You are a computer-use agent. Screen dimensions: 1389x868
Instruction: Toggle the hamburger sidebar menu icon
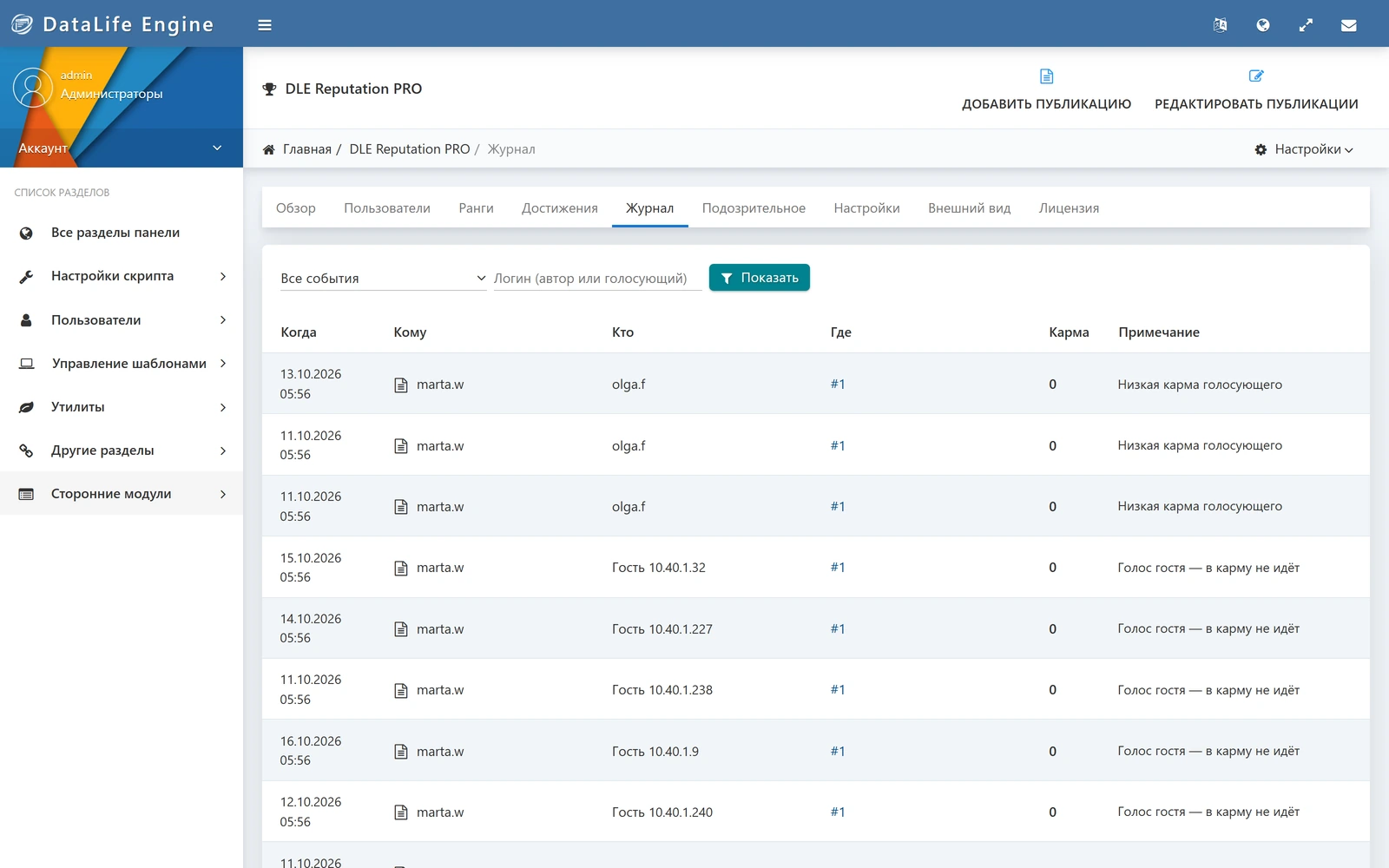coord(265,25)
